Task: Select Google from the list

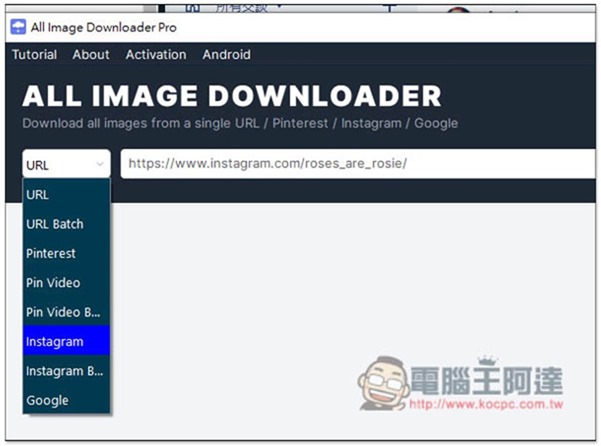Action: (66, 400)
